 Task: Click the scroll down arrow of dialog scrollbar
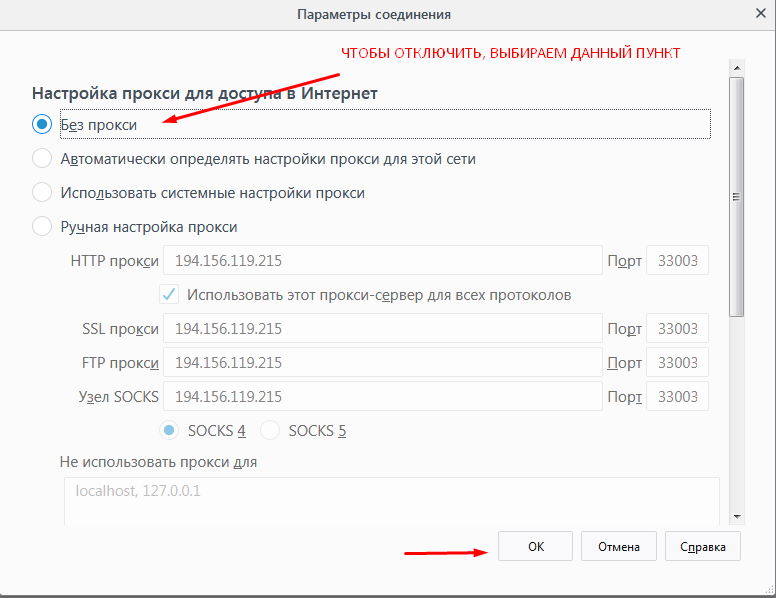[x=737, y=516]
